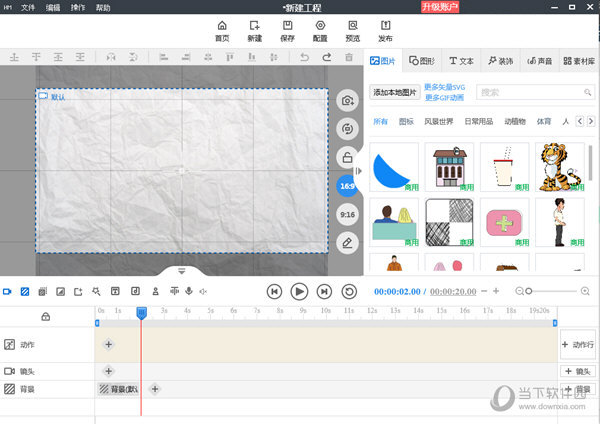Toggle the canvas lock icon
This screenshot has width=600, height=424.
(347, 157)
